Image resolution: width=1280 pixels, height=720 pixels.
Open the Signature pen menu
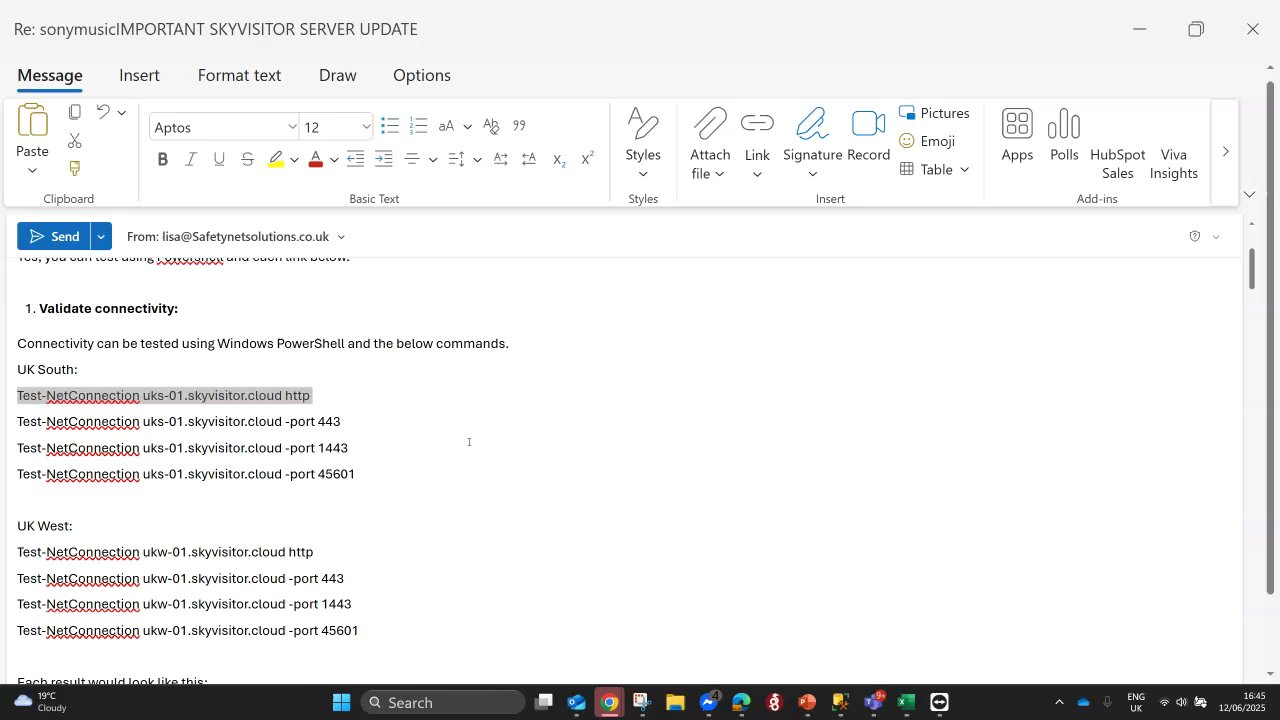pos(812,143)
